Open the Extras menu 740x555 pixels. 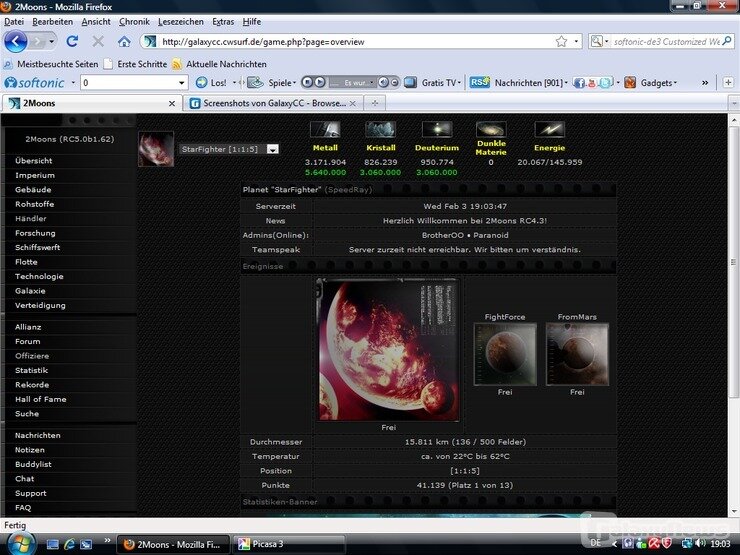[223, 22]
